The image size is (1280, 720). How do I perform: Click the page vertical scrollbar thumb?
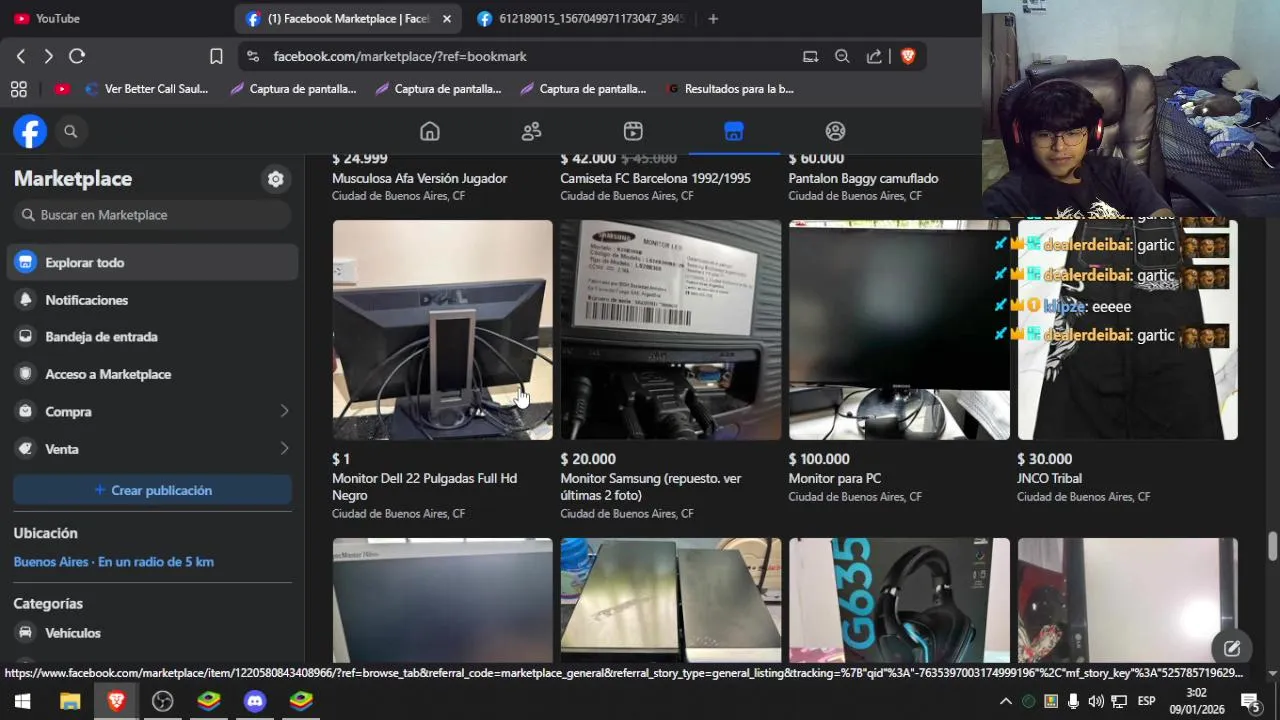click(x=1272, y=547)
